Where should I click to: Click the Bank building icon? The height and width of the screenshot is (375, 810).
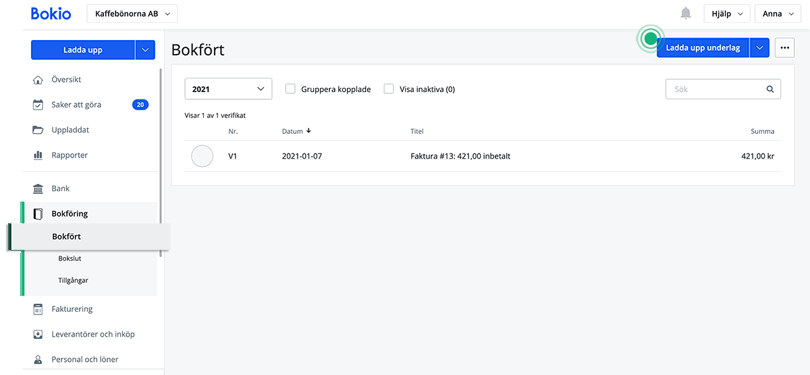38,189
